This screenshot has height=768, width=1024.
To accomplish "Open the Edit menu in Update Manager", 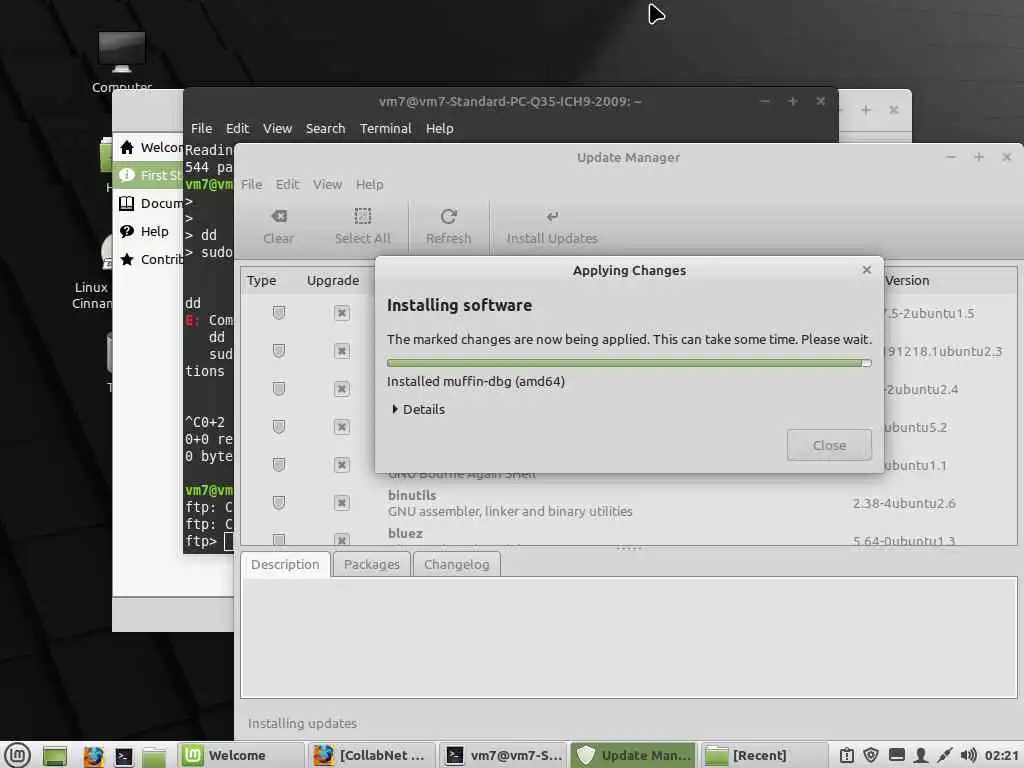I will pyautogui.click(x=287, y=185).
